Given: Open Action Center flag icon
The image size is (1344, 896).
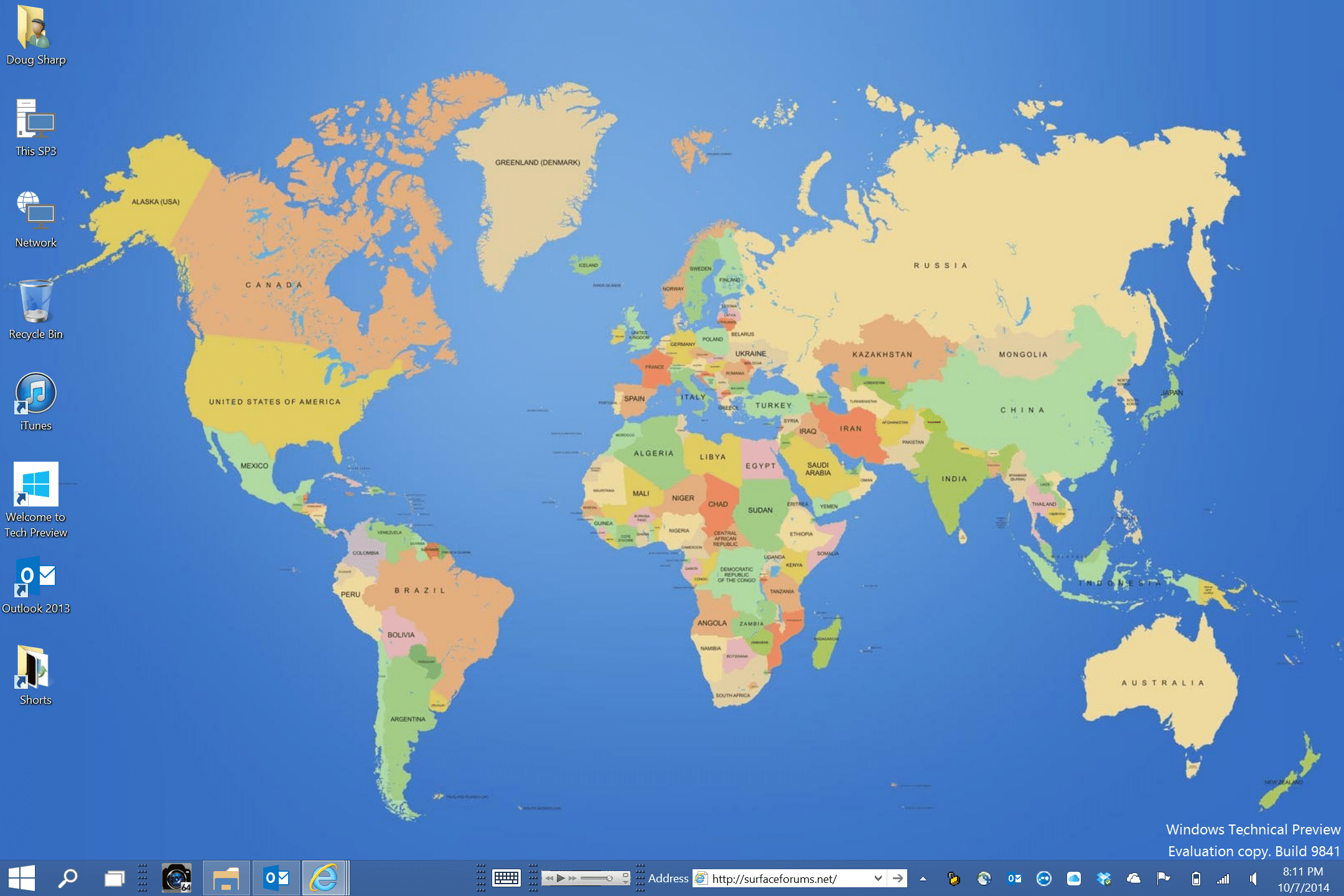Looking at the screenshot, I should pos(1164,879).
